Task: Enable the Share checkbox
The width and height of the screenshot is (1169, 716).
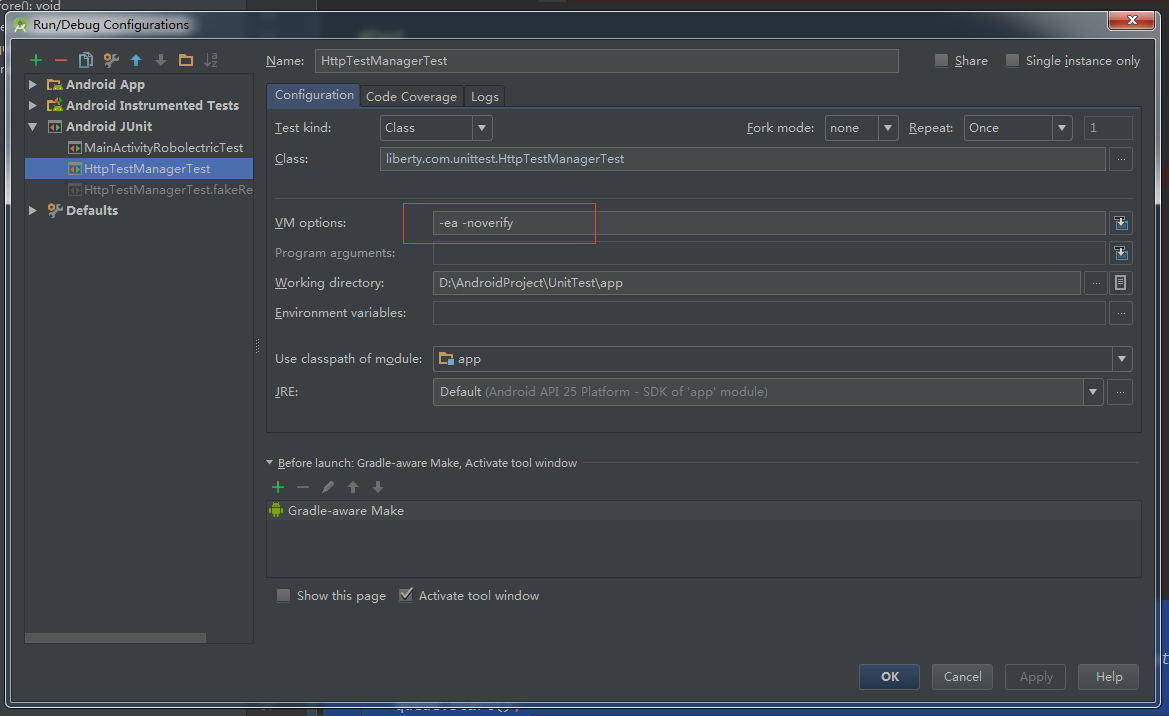Action: point(942,60)
